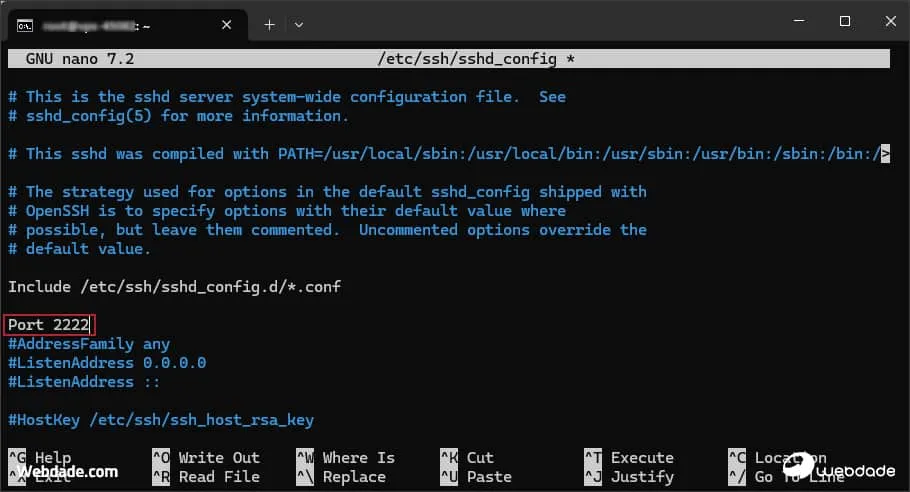Screen dimensions: 910x492
Task: Maximize the terminal window
Action: coord(845,22)
